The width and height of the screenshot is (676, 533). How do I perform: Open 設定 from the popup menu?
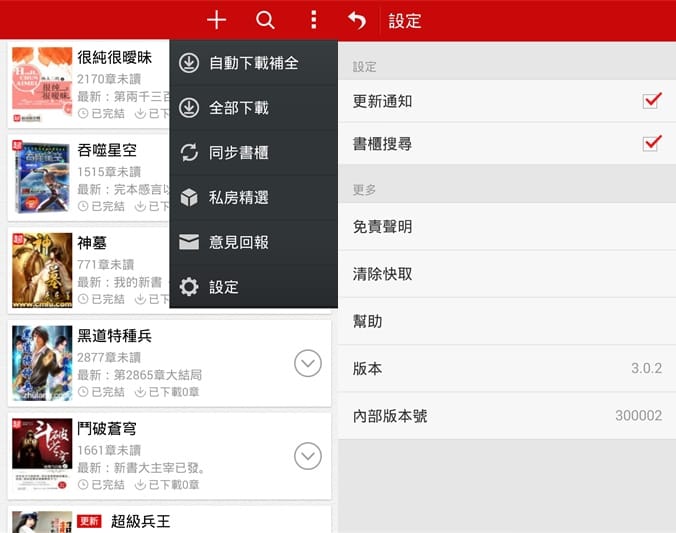pyautogui.click(x=254, y=287)
